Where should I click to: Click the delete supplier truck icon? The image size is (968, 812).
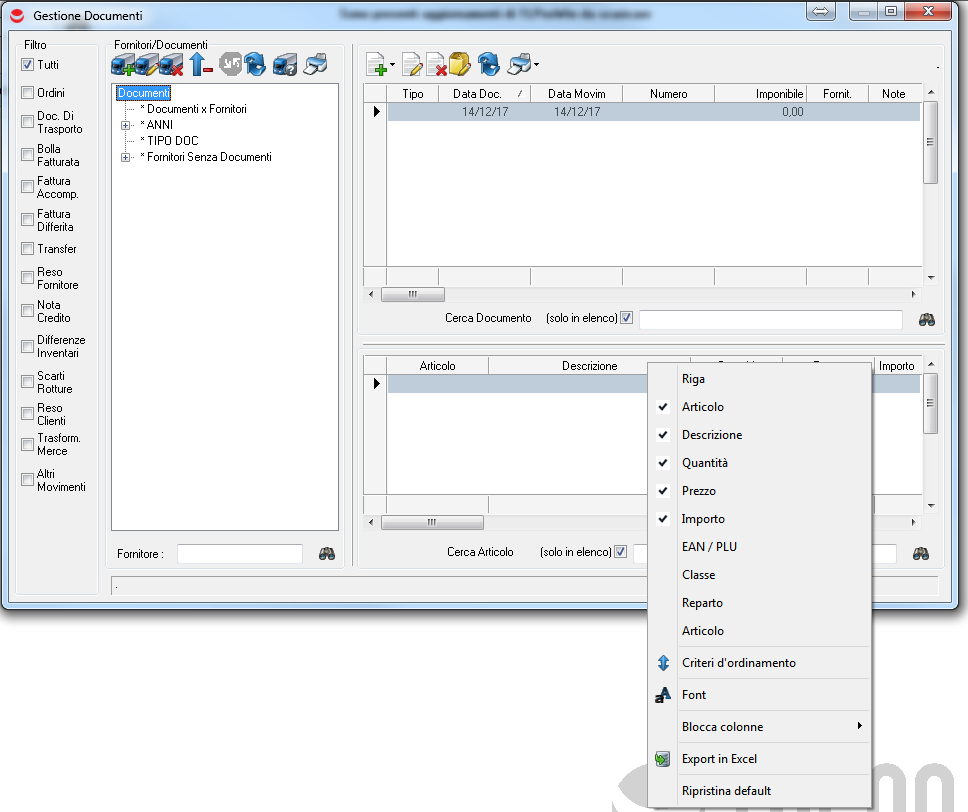[x=172, y=66]
